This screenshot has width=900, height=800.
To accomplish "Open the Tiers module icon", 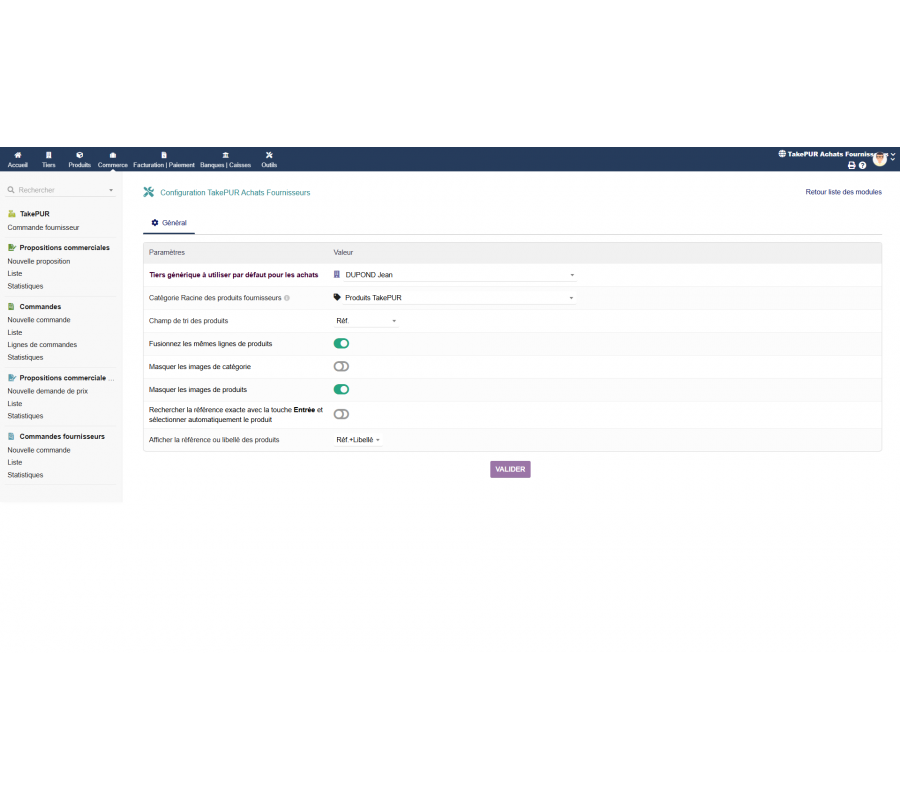I will coord(49,155).
